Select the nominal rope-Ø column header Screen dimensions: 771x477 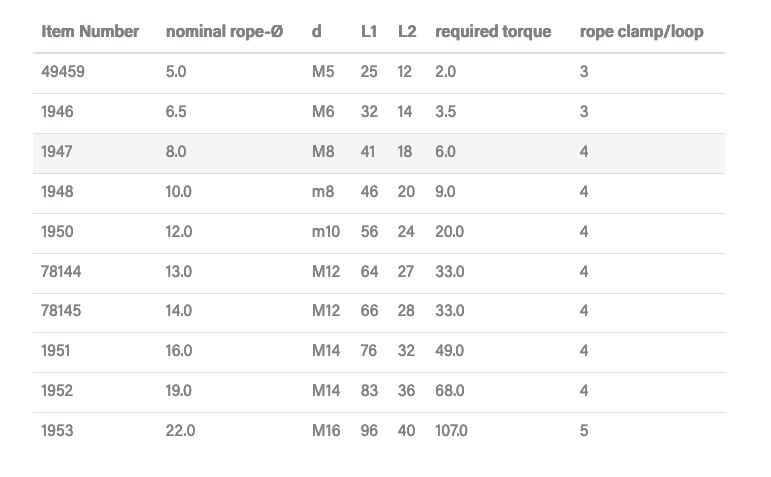click(x=225, y=31)
